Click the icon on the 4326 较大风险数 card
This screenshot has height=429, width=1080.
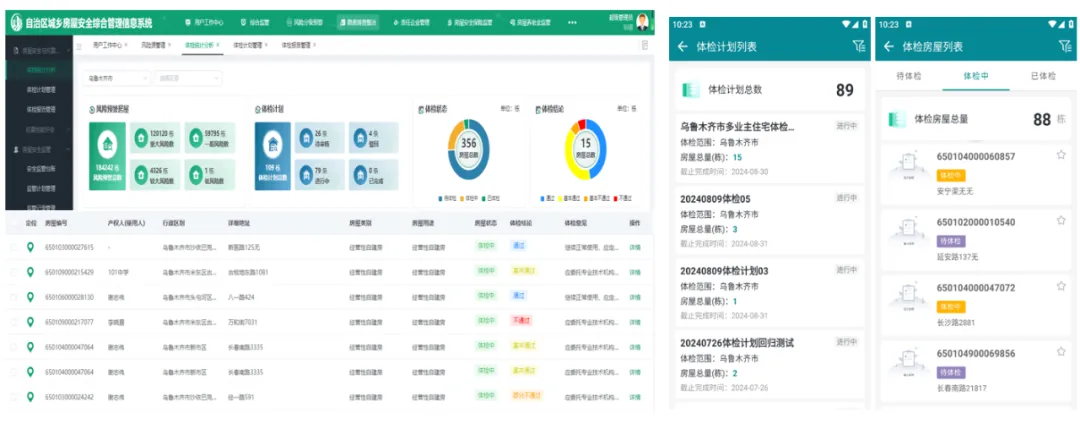tap(141, 174)
